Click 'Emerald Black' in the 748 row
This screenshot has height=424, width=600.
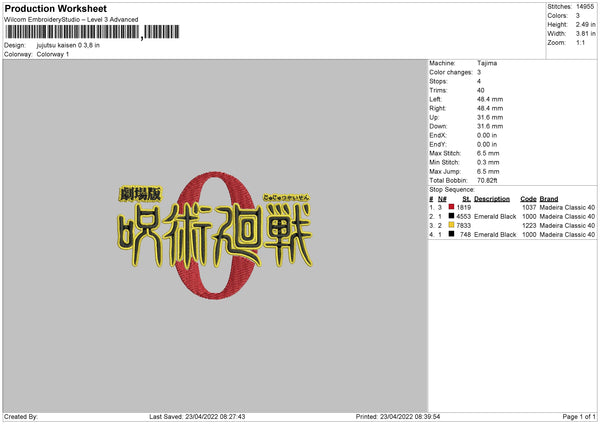click(x=495, y=235)
